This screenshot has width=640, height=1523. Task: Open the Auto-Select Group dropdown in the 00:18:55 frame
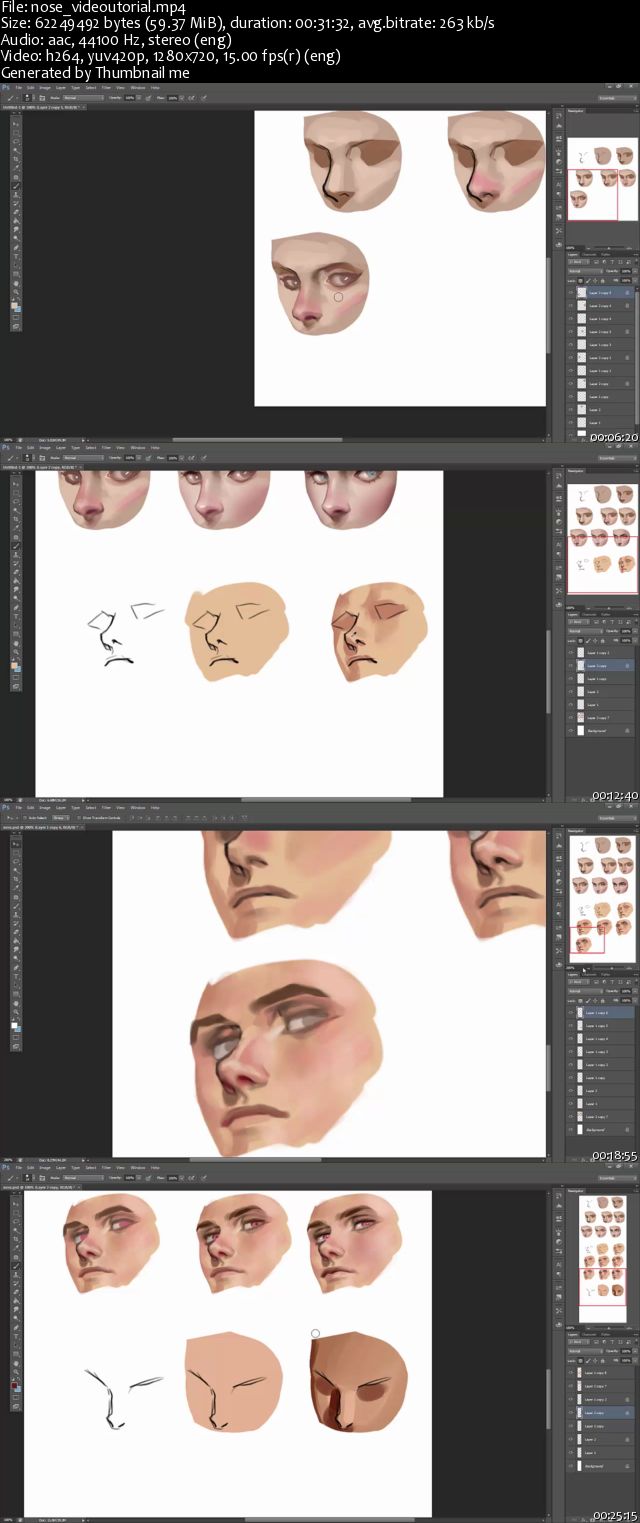click(61, 818)
